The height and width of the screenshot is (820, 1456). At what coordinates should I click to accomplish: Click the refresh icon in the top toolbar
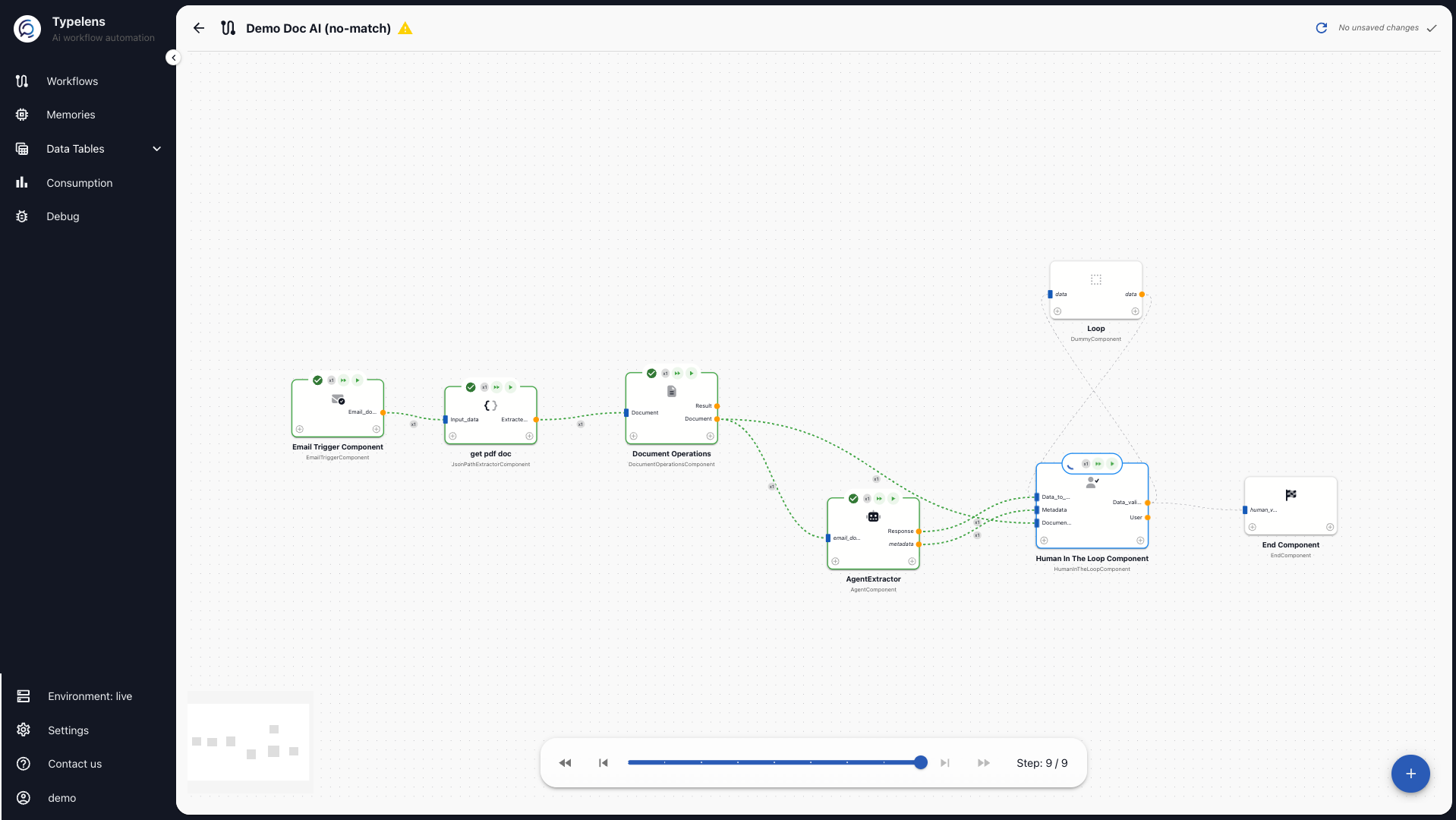1321,27
